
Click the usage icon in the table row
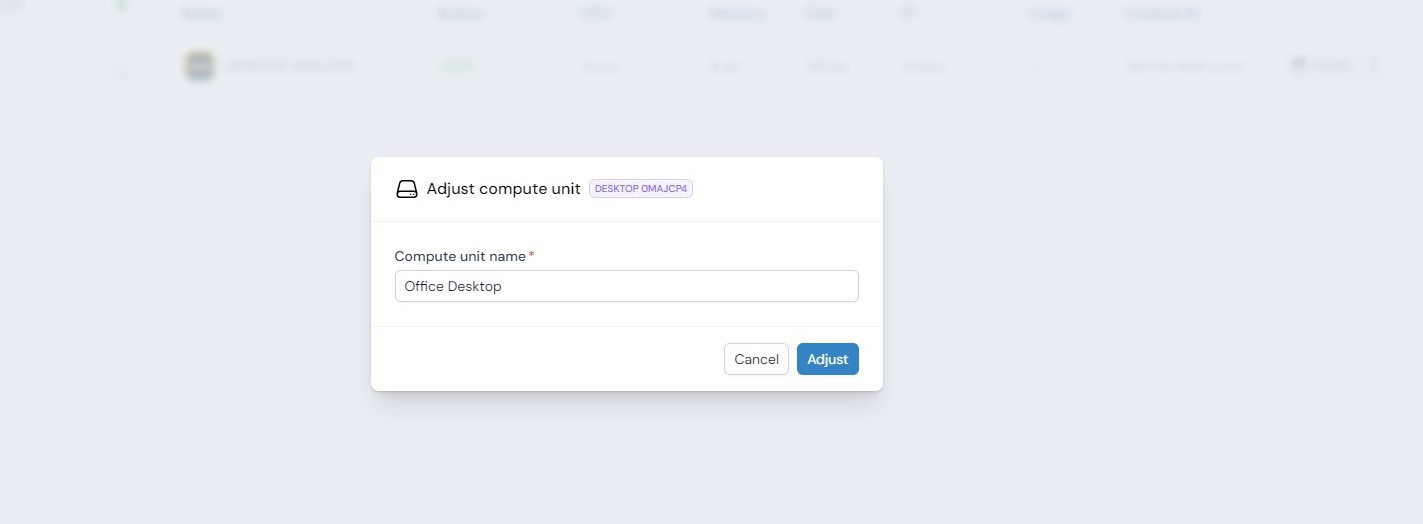(x=1039, y=67)
